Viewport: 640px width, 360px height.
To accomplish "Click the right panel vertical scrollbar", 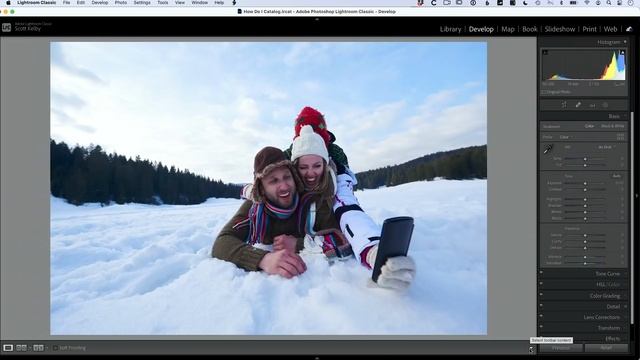I will coord(631,218).
